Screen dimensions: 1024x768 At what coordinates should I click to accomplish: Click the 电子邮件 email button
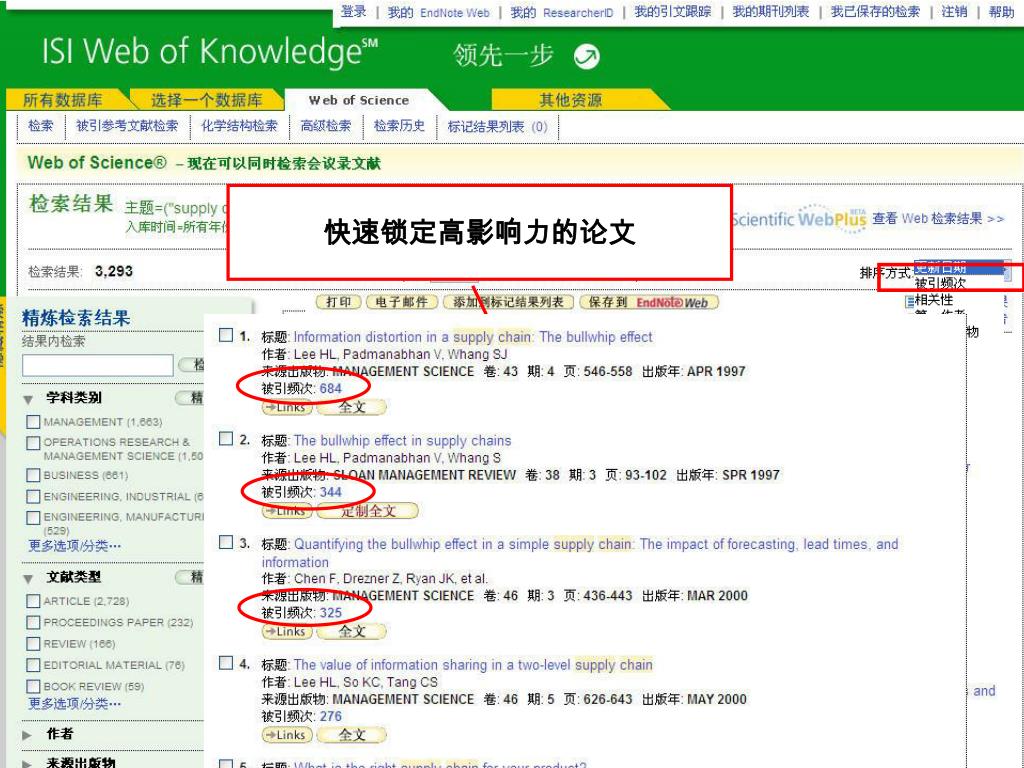coord(402,302)
